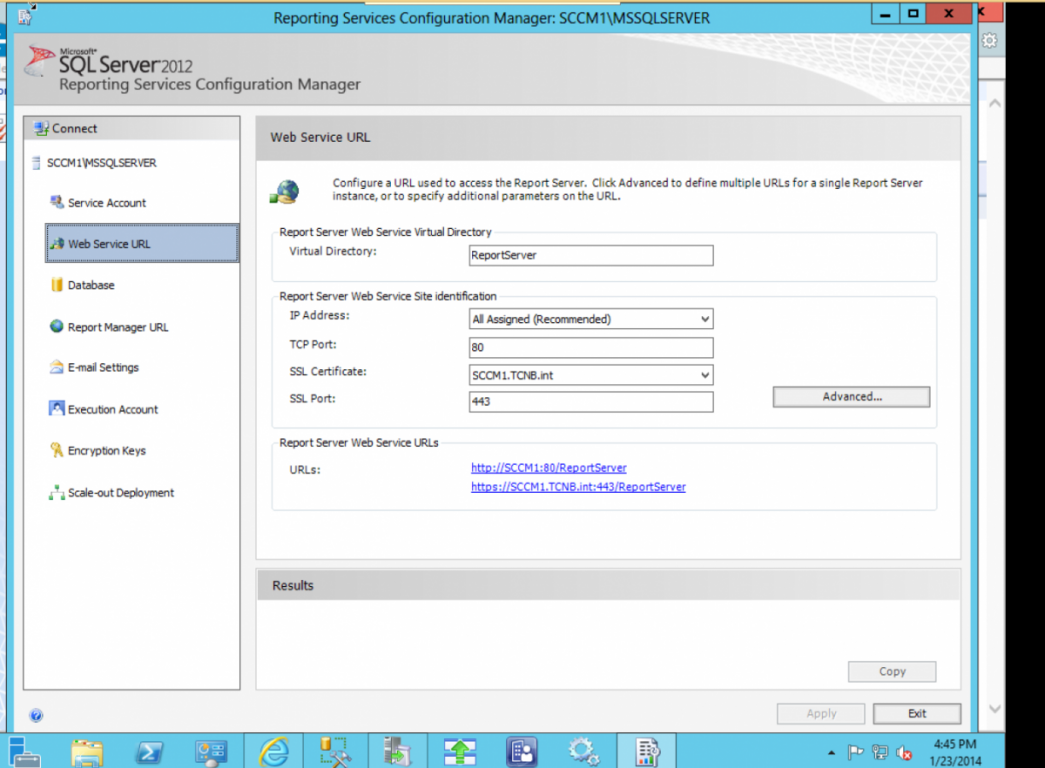Screen dimensions: 1045x768
Task: Click the Virtual Directory text field
Action: pyautogui.click(x=591, y=255)
